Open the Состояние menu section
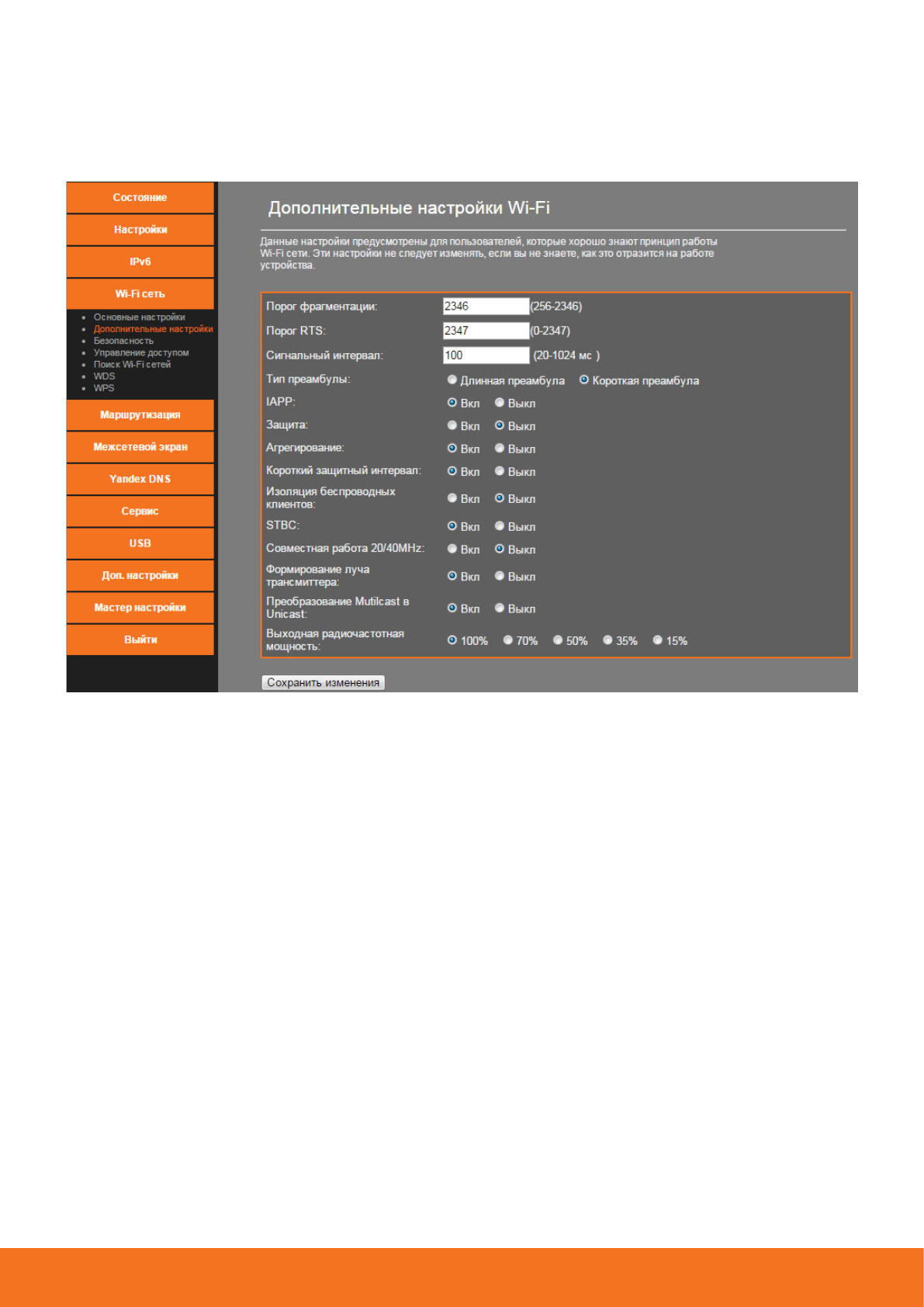This screenshot has width=924, height=1307. pyautogui.click(x=140, y=198)
